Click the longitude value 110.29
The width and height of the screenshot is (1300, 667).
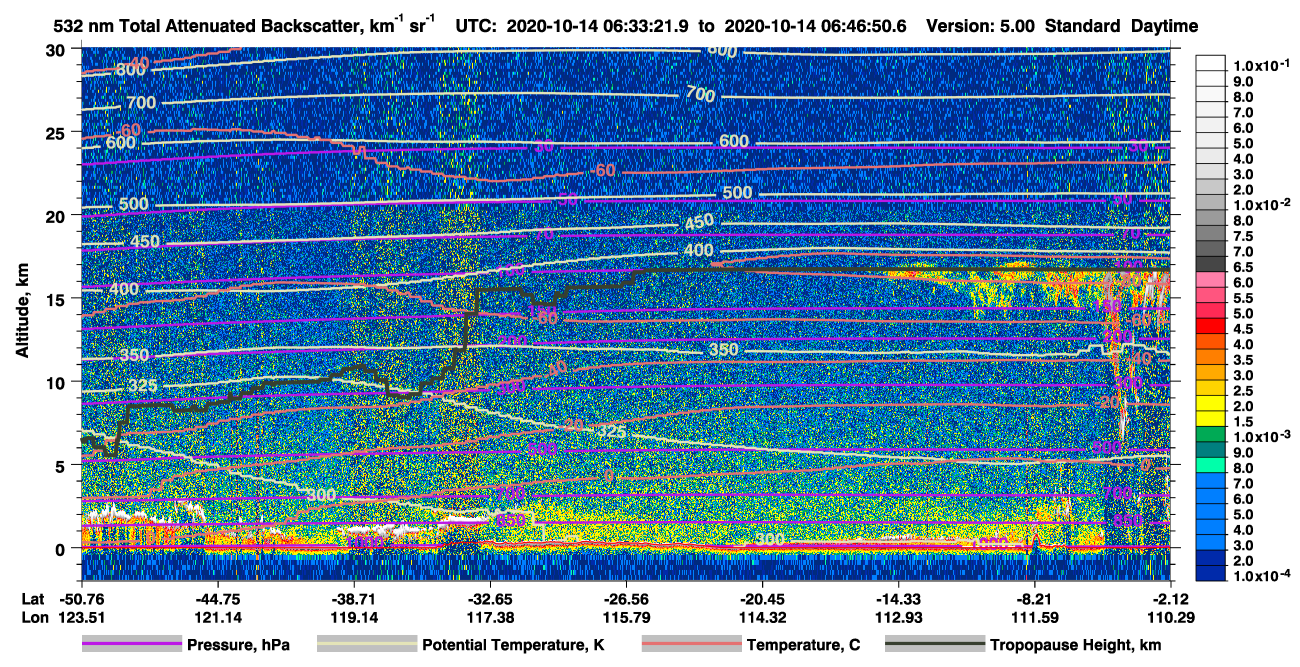click(1170, 618)
